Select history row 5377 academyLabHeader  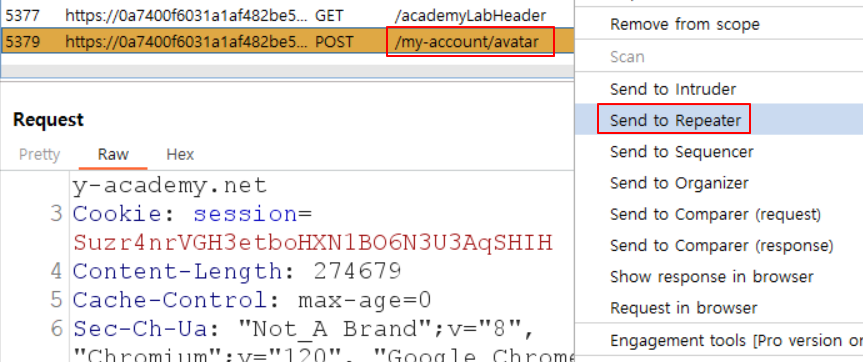pos(287,15)
